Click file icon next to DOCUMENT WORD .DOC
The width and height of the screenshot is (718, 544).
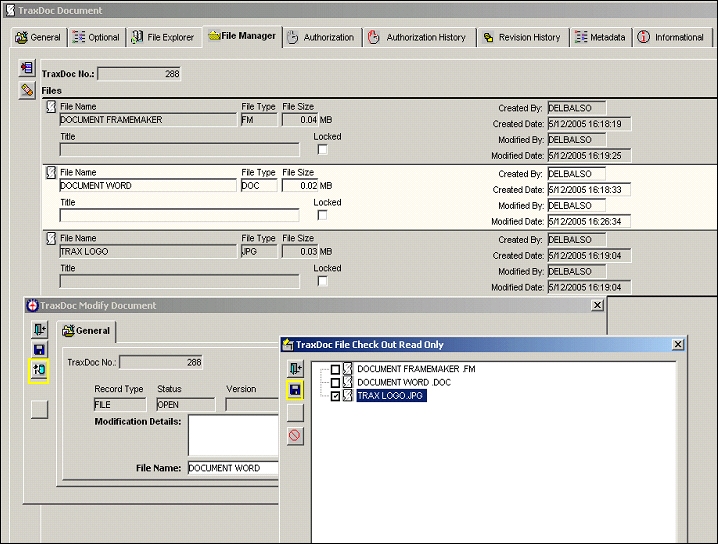coord(348,382)
